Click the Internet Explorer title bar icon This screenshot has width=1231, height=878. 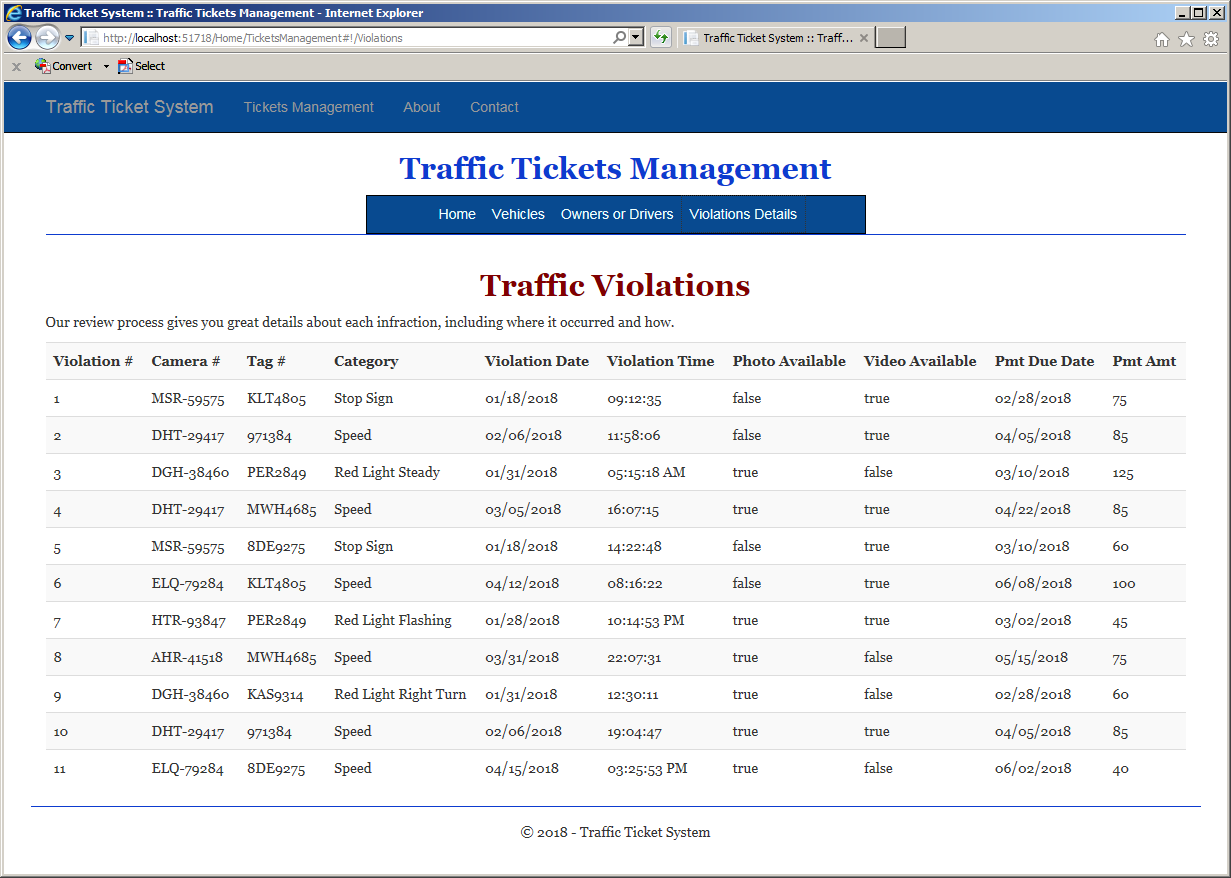pyautogui.click(x=13, y=12)
